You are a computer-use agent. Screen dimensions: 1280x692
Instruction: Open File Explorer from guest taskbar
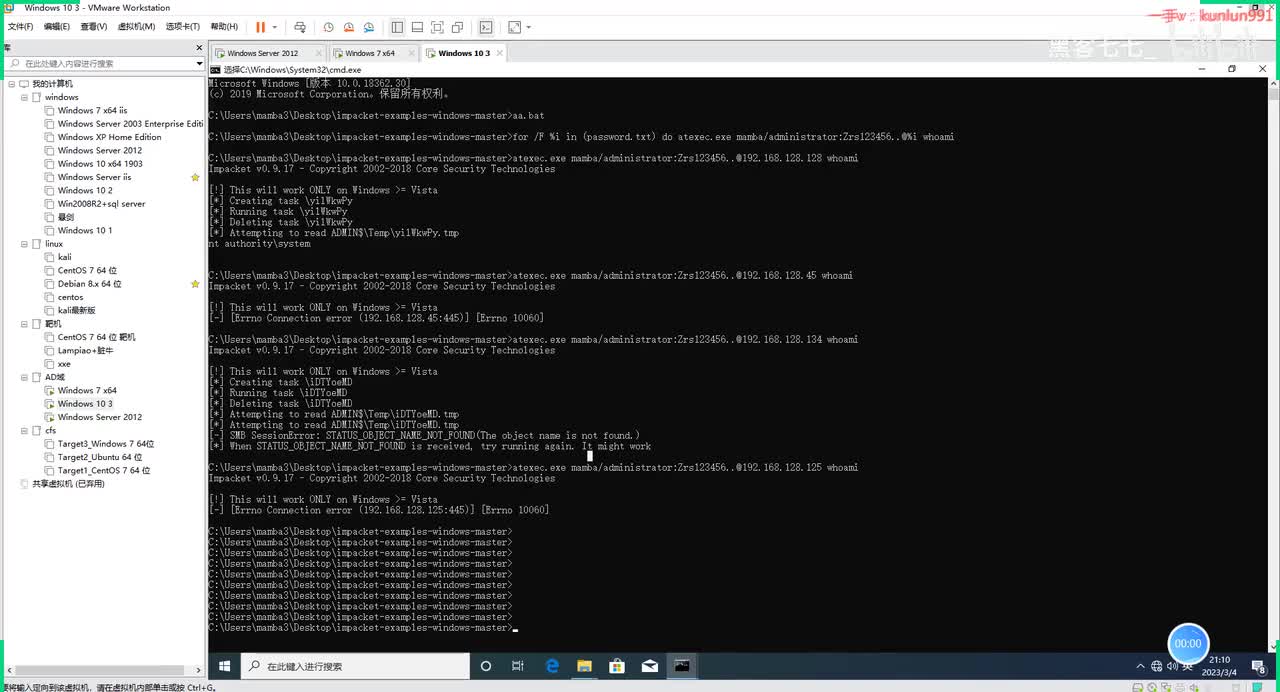(x=584, y=666)
